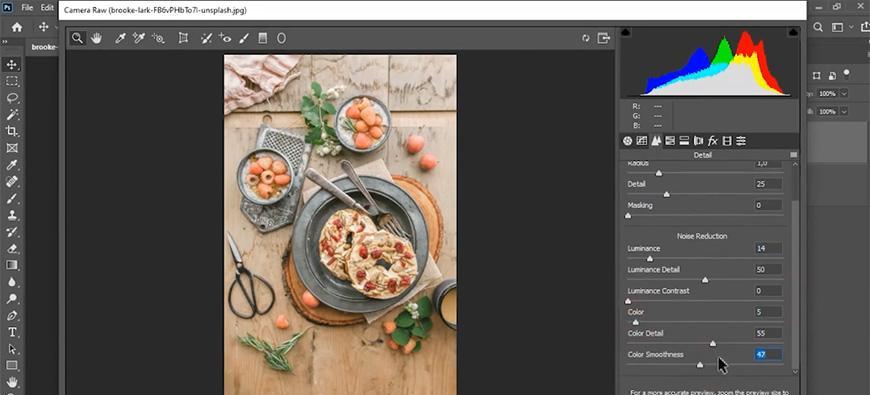Switch to the Tone Curve tab

click(x=642, y=141)
